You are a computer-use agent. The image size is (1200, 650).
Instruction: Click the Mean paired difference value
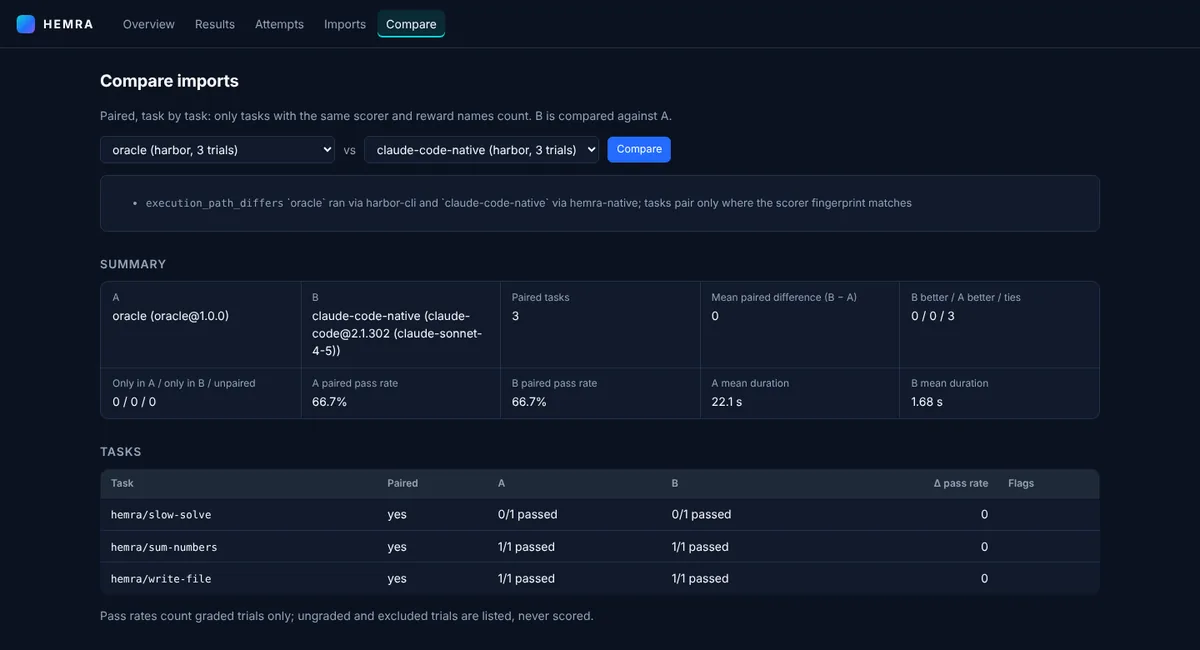[x=715, y=316]
